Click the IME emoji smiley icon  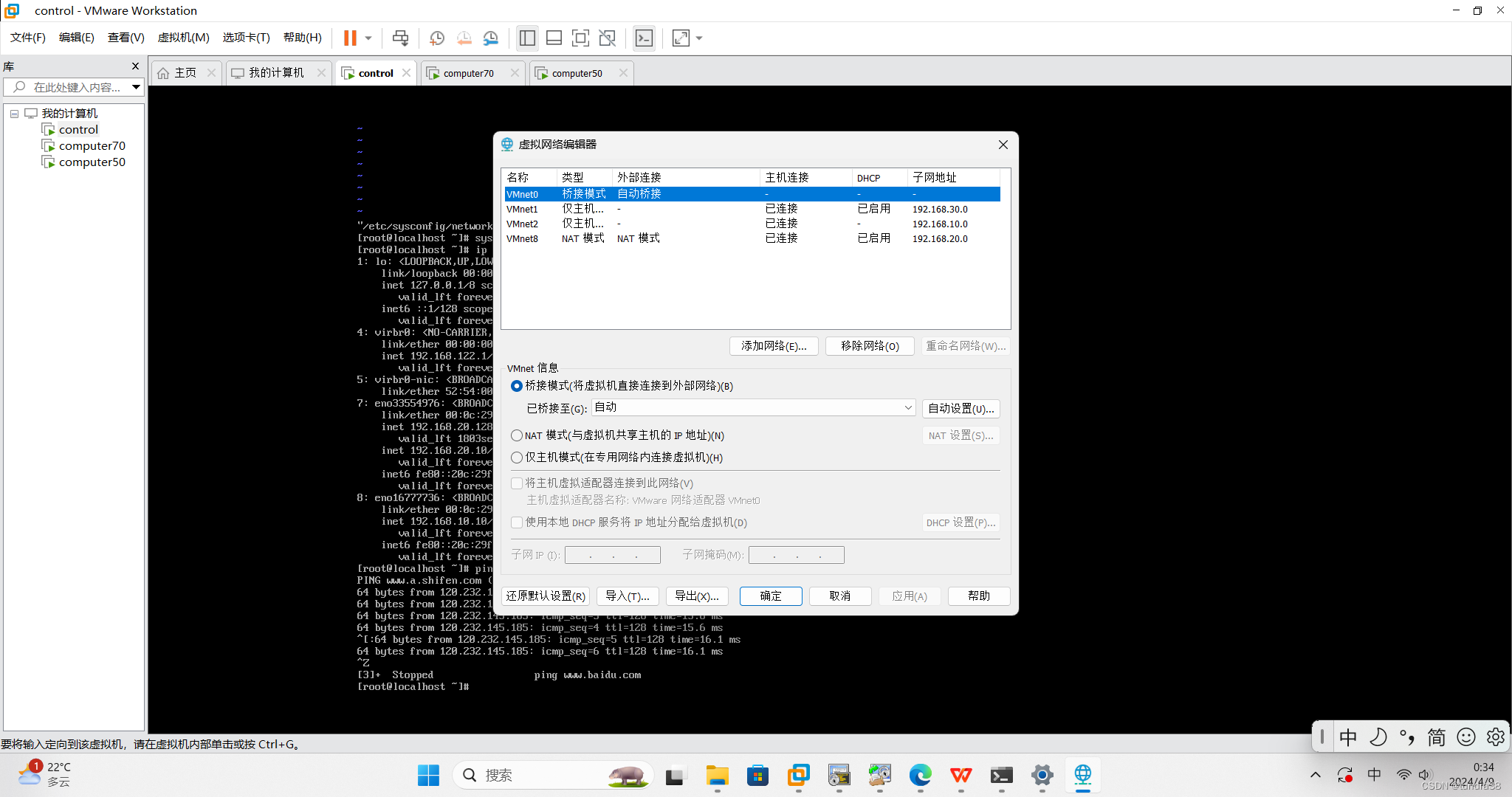[x=1465, y=736]
